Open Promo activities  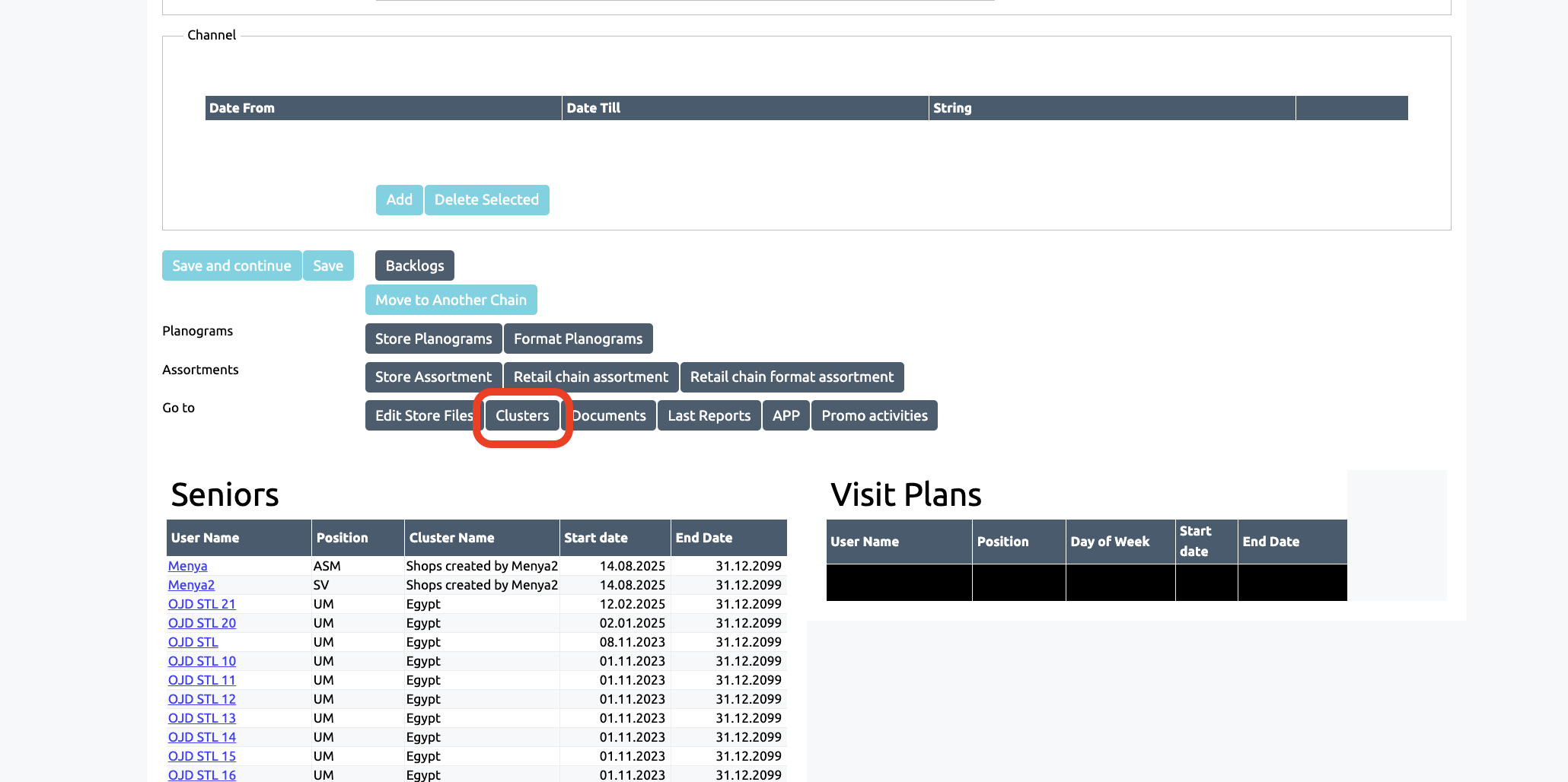pyautogui.click(x=874, y=416)
